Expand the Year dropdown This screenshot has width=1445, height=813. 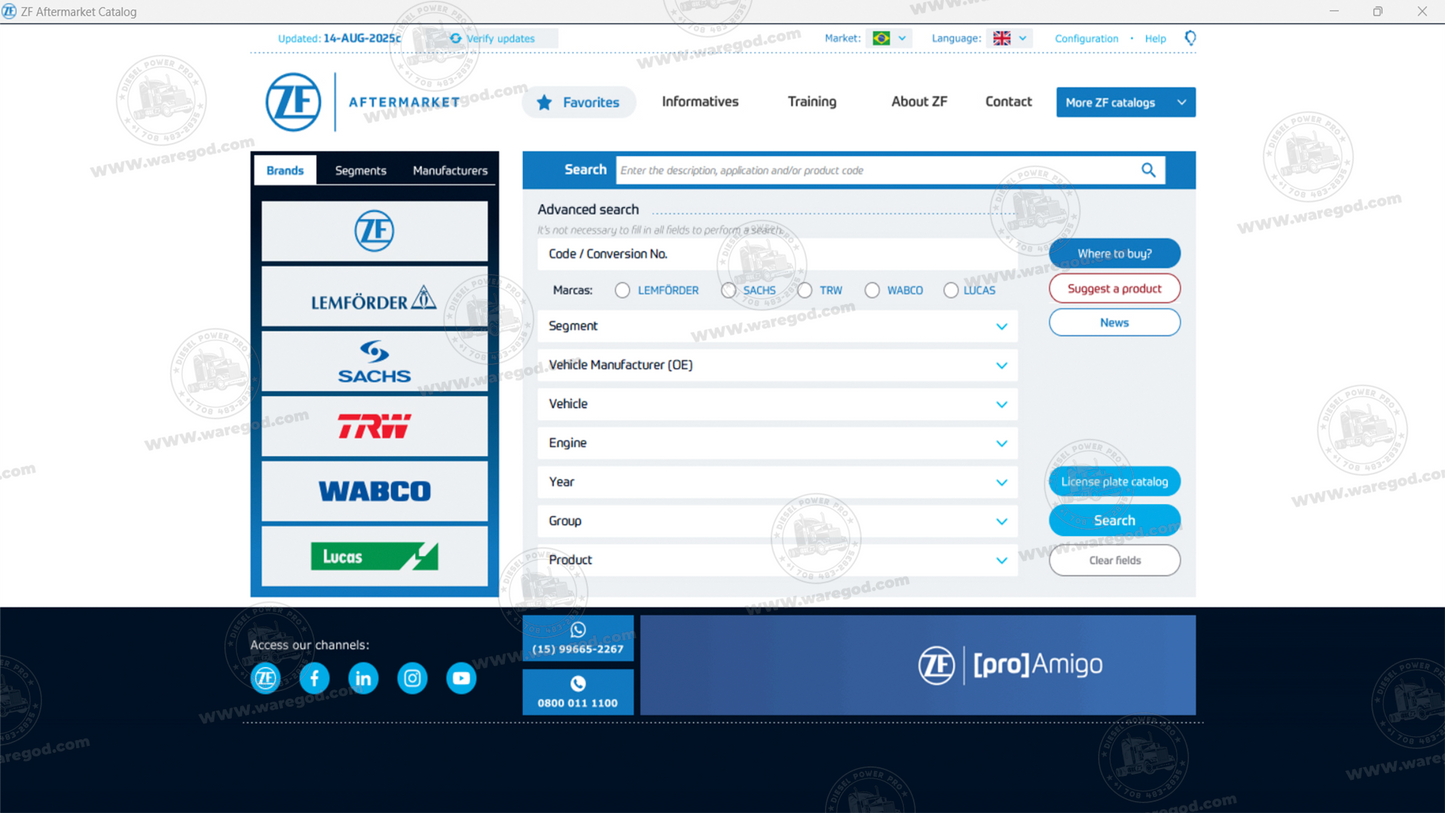tap(777, 482)
